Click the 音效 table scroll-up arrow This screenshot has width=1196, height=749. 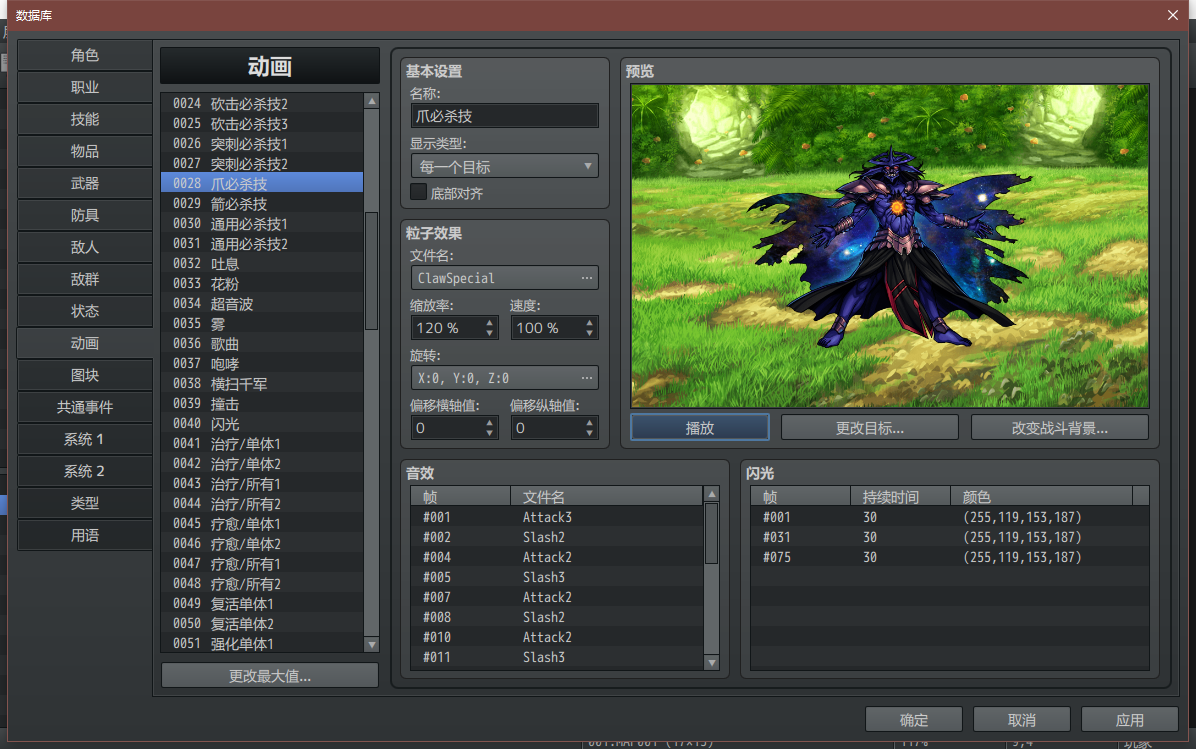(x=712, y=494)
